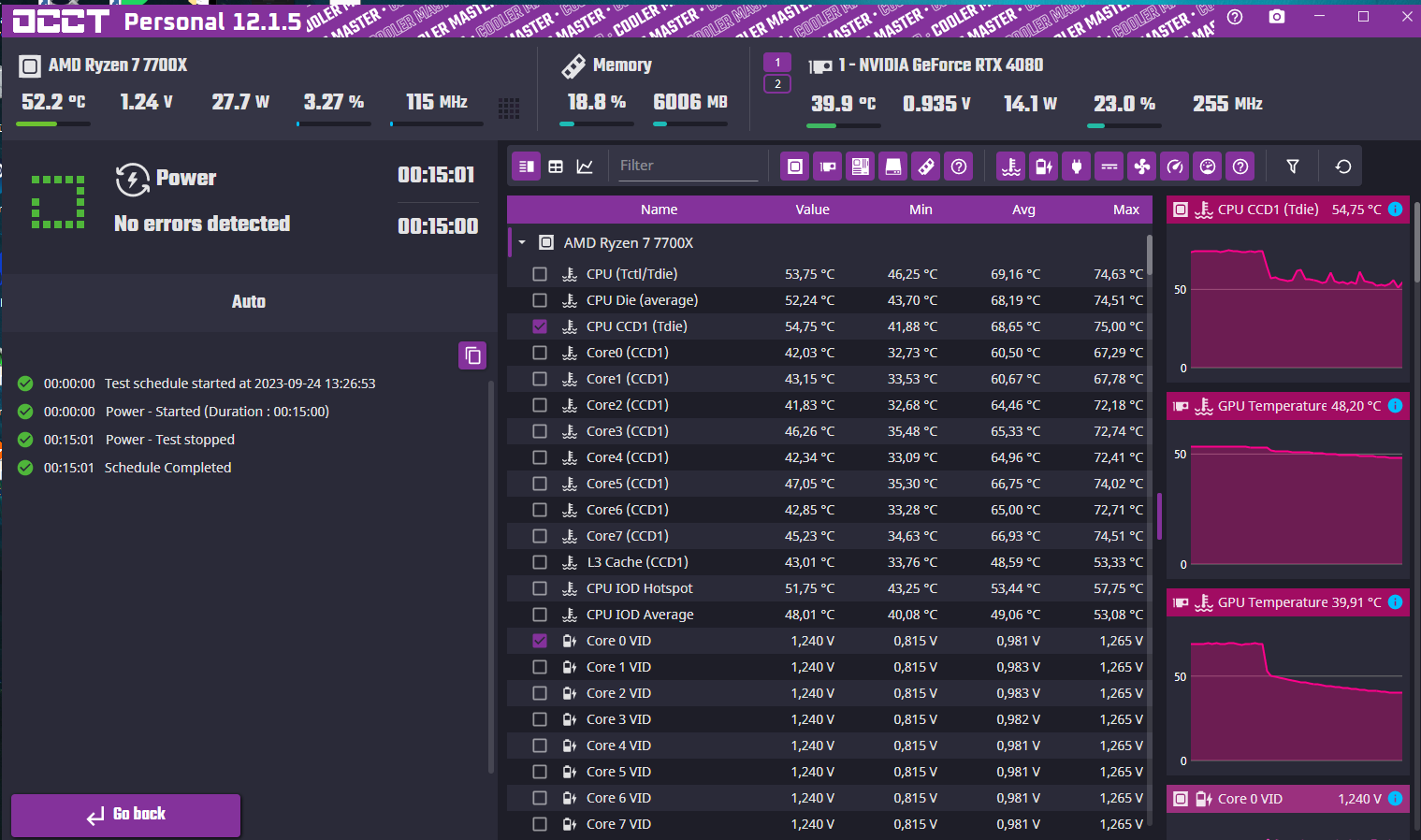This screenshot has height=840, width=1421.
Task: Open the core grid icon beside CPU MHz
Action: (x=509, y=109)
